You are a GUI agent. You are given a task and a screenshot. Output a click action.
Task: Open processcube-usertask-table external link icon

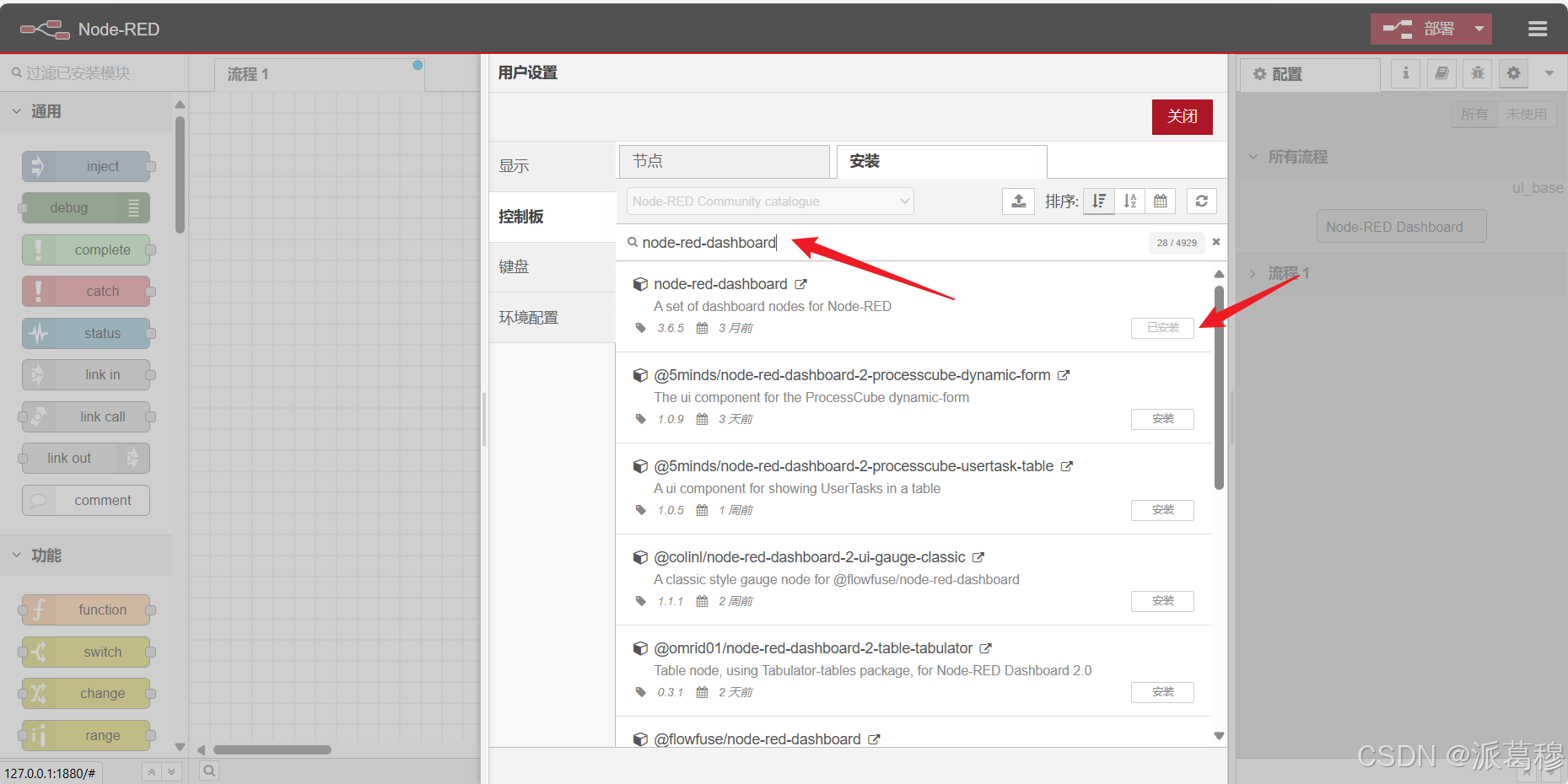click(x=1066, y=467)
